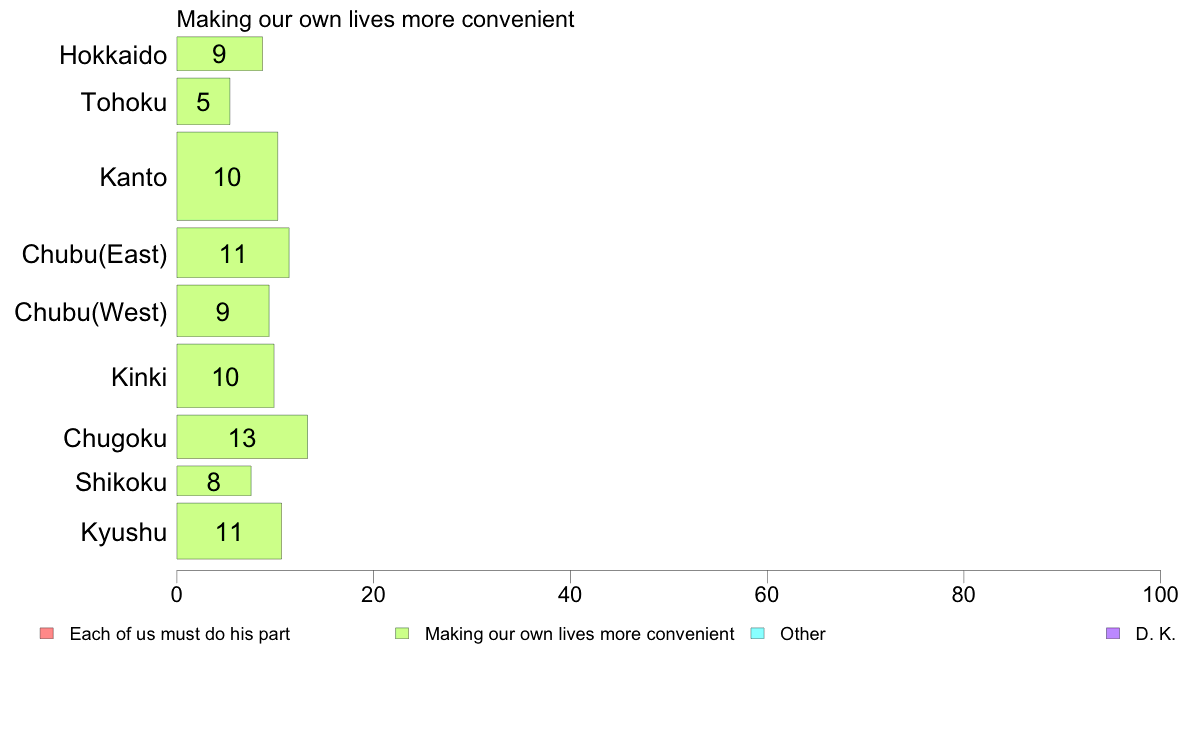Select the Tohoku bar showing 5
The height and width of the screenshot is (736, 1188).
(203, 102)
